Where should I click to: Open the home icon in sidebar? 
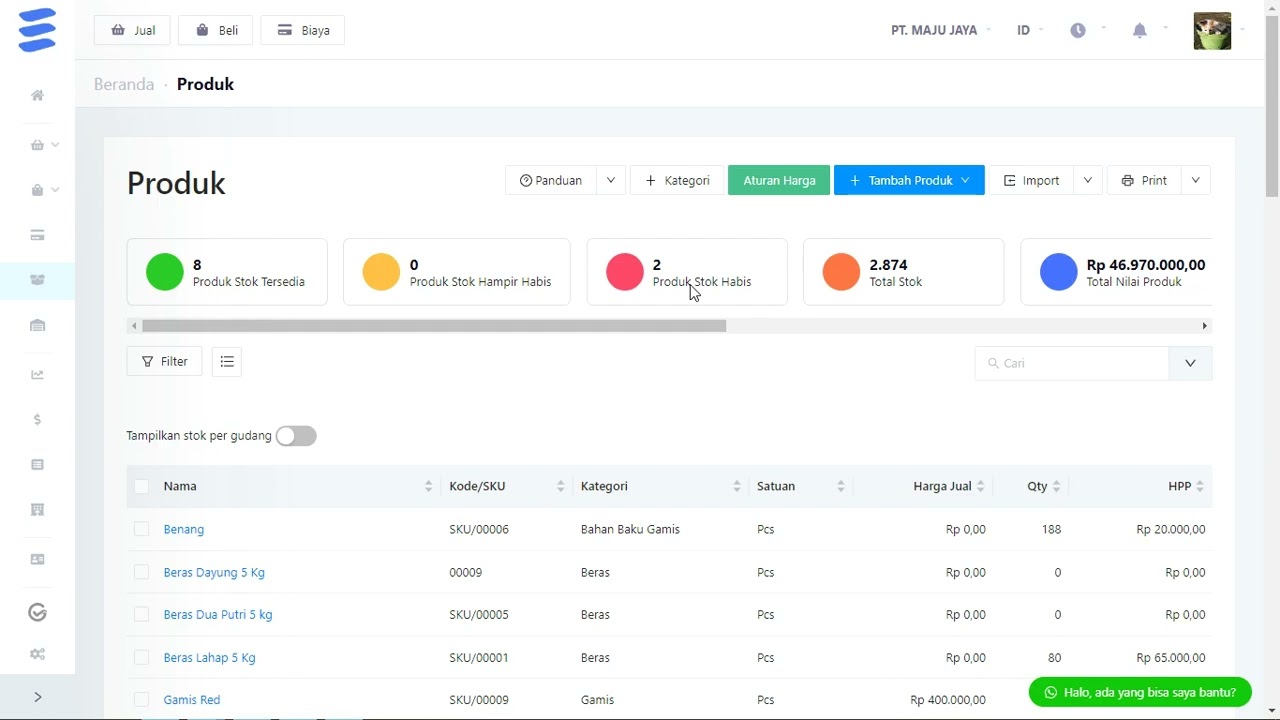click(x=37, y=95)
